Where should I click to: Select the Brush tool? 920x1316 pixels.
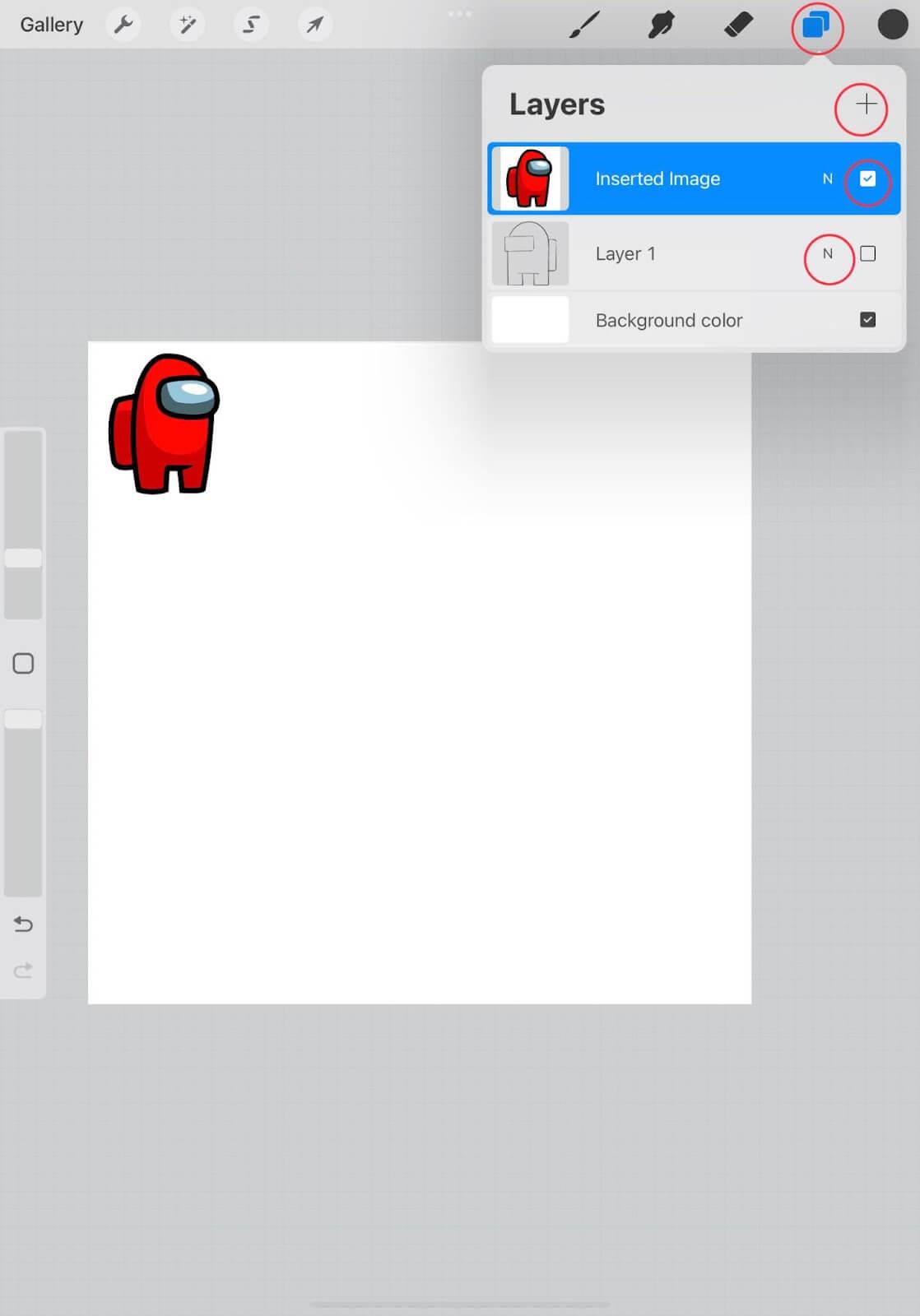point(584,25)
